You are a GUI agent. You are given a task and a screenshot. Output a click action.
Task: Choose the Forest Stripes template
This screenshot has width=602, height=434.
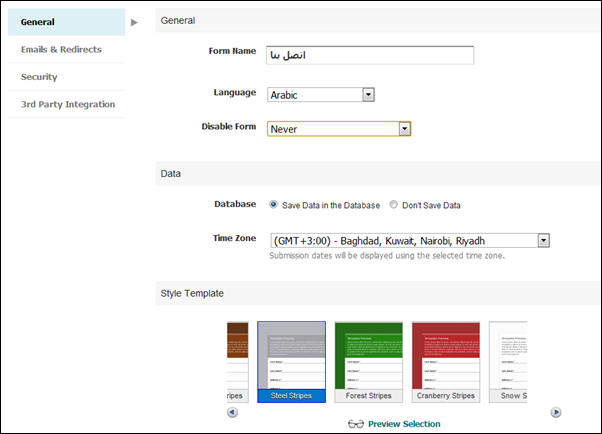tap(368, 362)
